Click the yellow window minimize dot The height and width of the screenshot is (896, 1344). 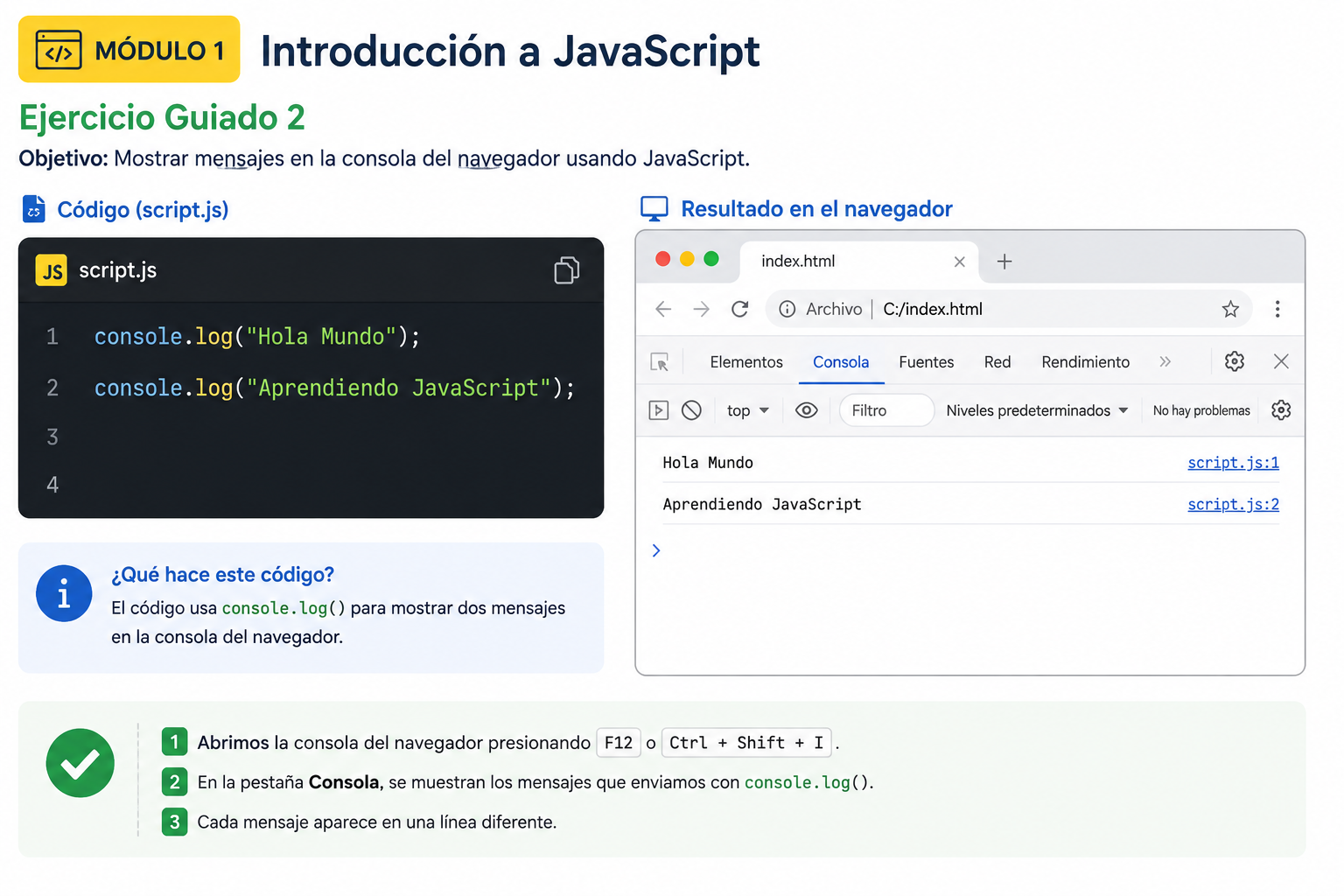(x=687, y=258)
